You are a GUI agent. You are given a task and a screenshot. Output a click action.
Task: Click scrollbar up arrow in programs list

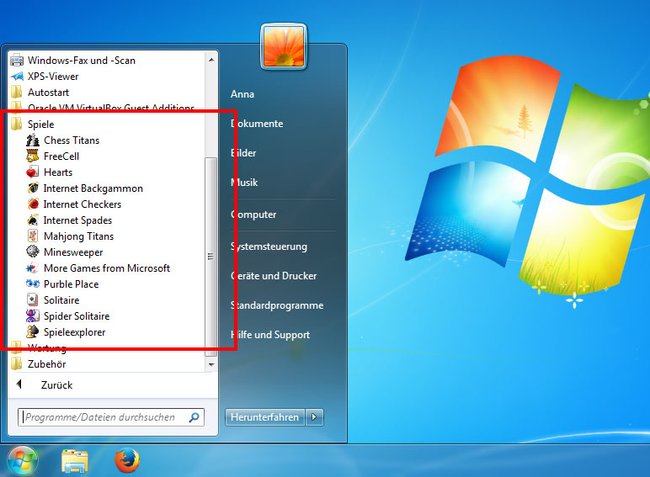[x=211, y=60]
